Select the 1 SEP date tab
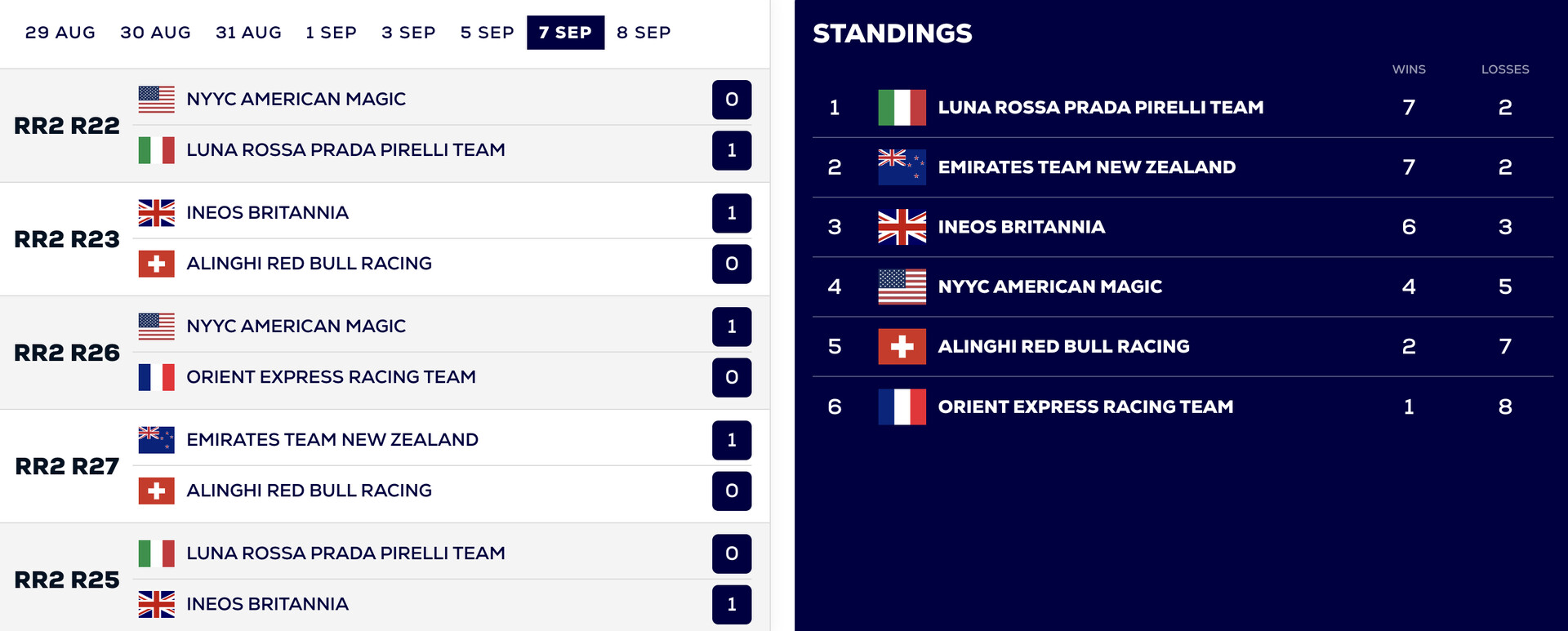Screen dimensions: 1568x631 coord(331,33)
